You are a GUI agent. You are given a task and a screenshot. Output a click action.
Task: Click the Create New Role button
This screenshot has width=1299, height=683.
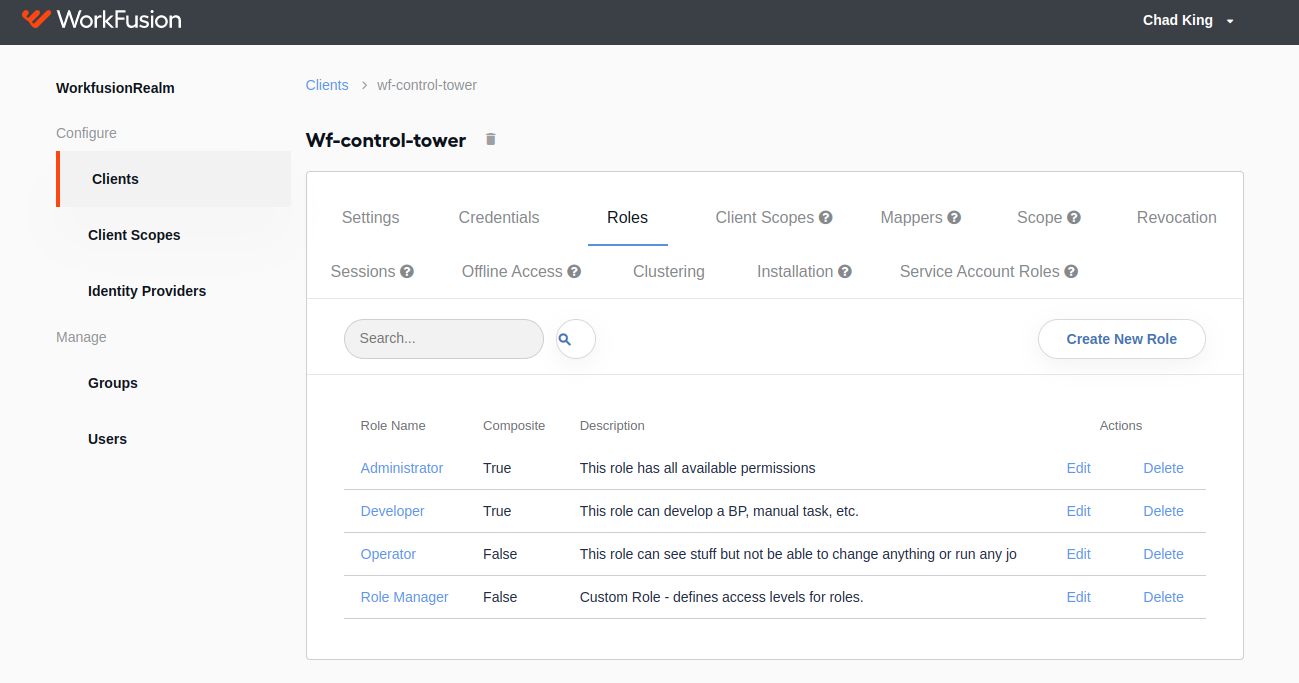(1121, 339)
